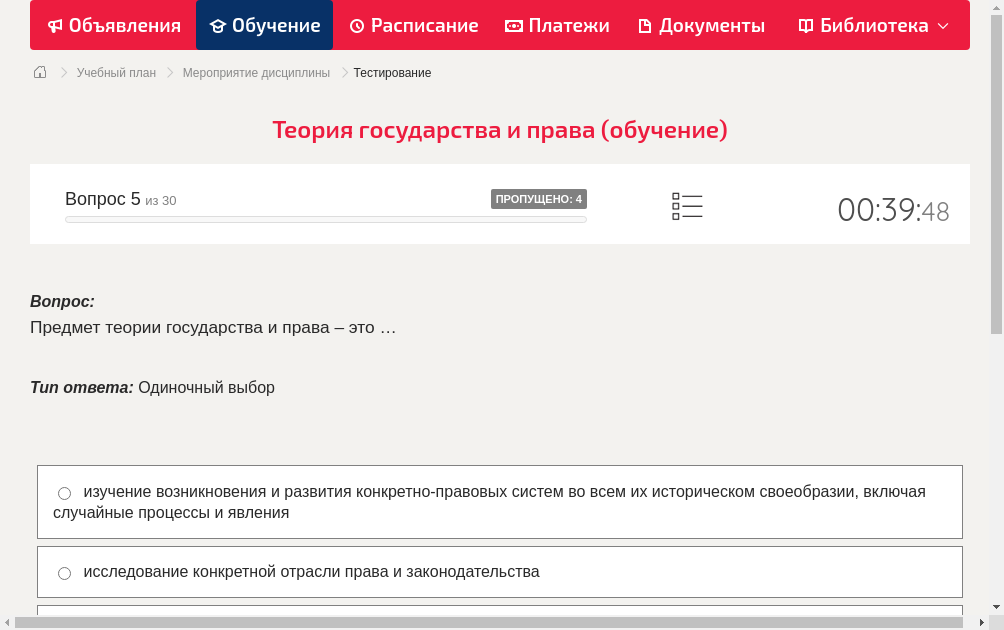Expand the Библиотека dropdown chevron

tap(941, 25)
